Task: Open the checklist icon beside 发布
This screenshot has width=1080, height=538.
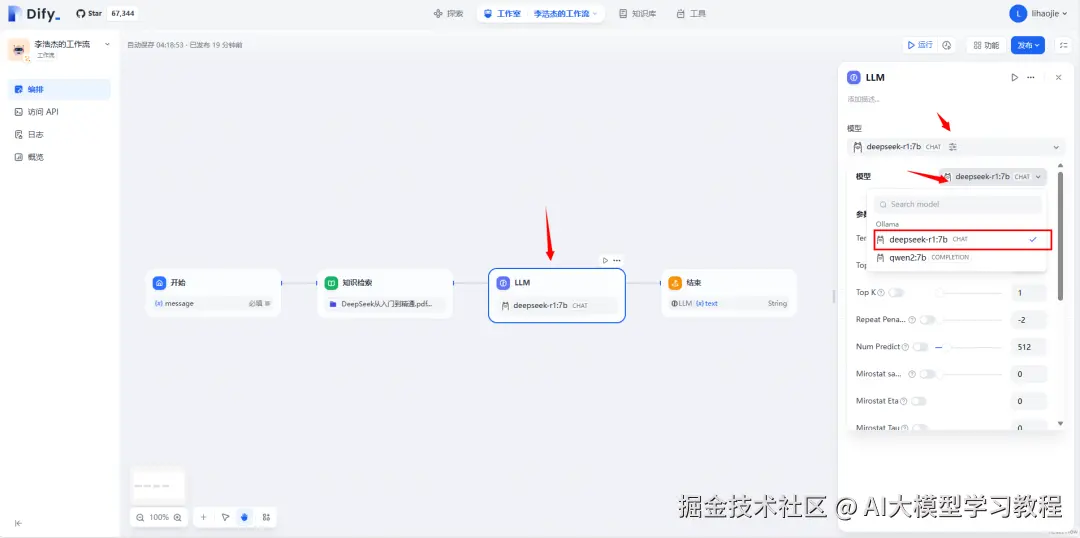Action: [1063, 45]
